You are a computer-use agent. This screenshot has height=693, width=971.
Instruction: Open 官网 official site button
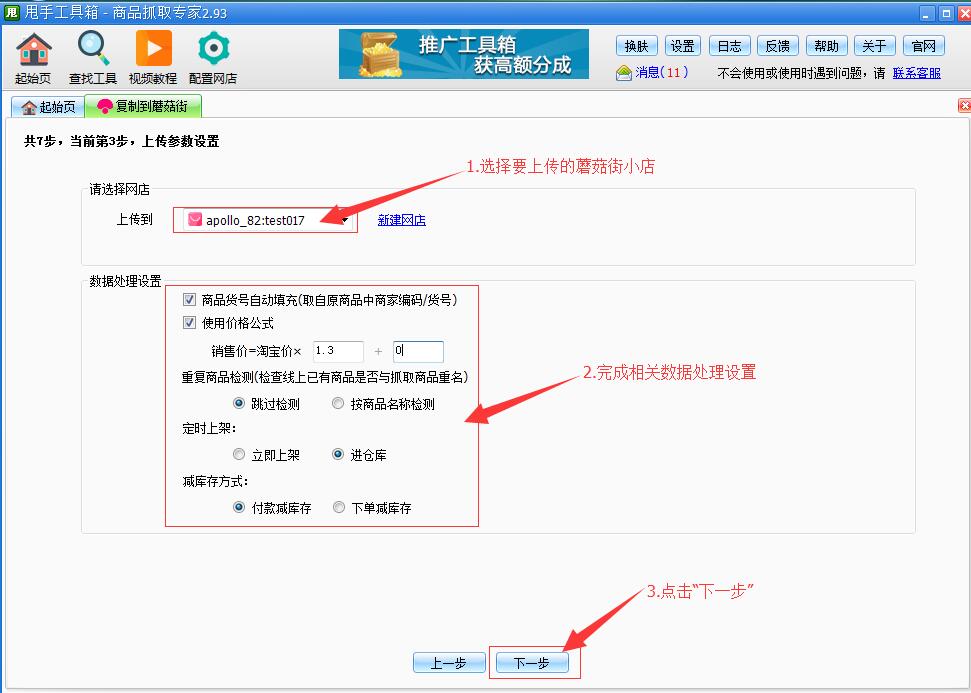tap(923, 46)
